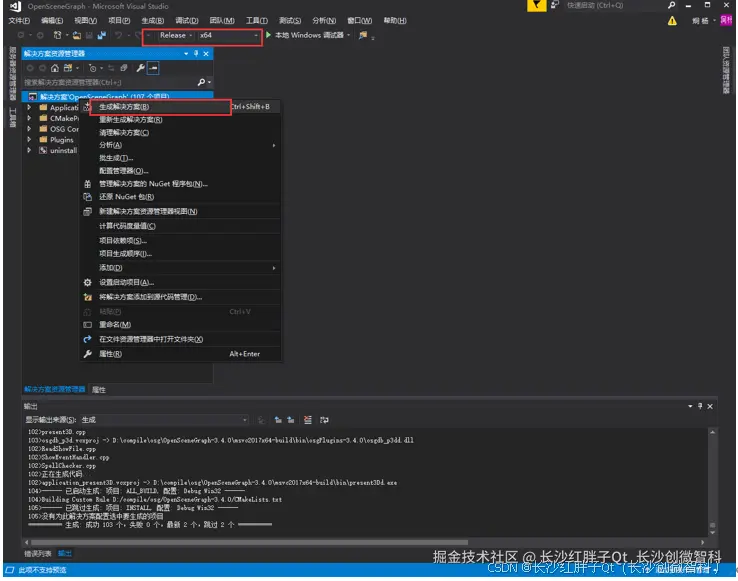Image resolution: width=738 pixels, height=581 pixels.
Task: Click the magenta account avatar
Action: click(x=726, y=20)
